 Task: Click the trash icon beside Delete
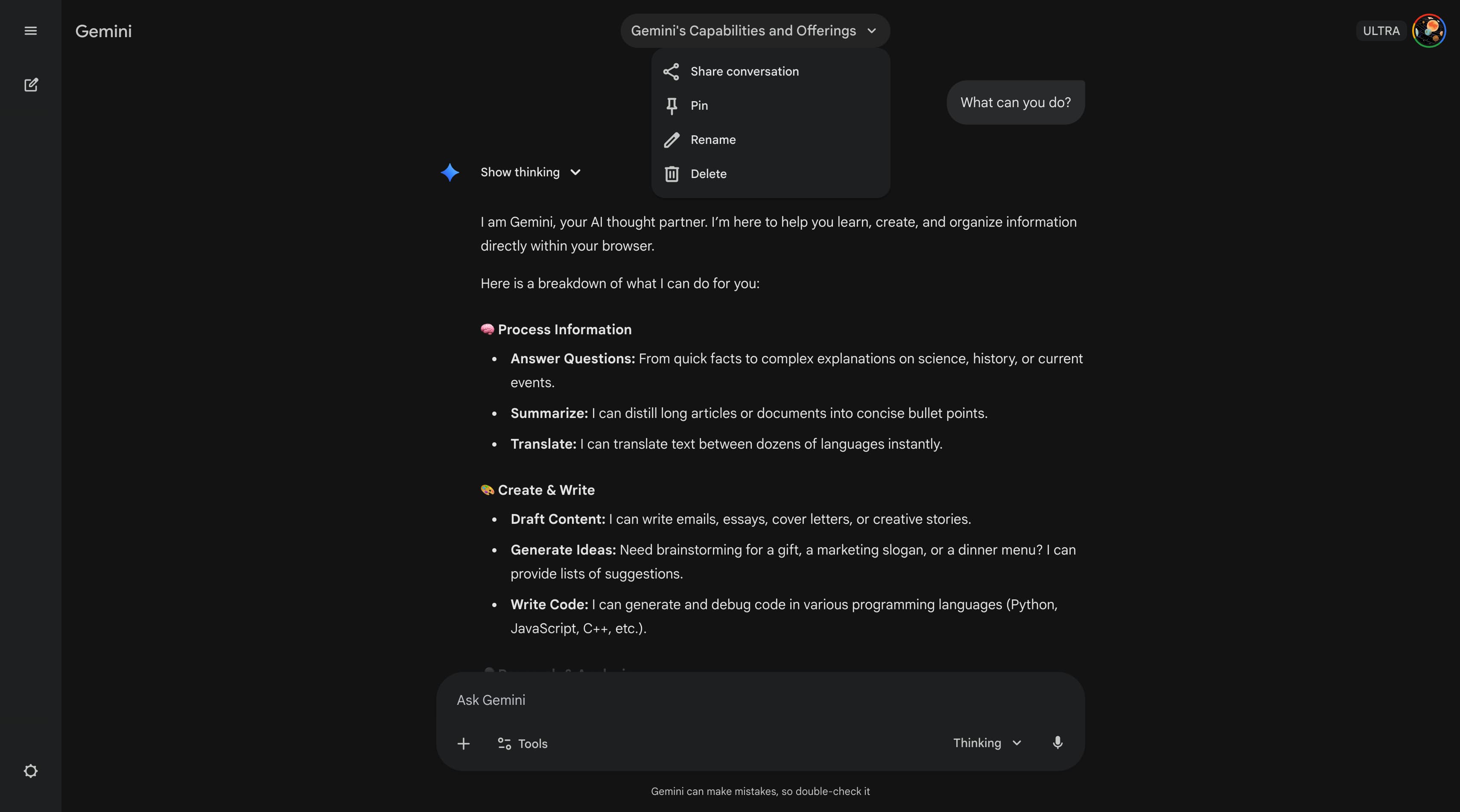tap(672, 174)
